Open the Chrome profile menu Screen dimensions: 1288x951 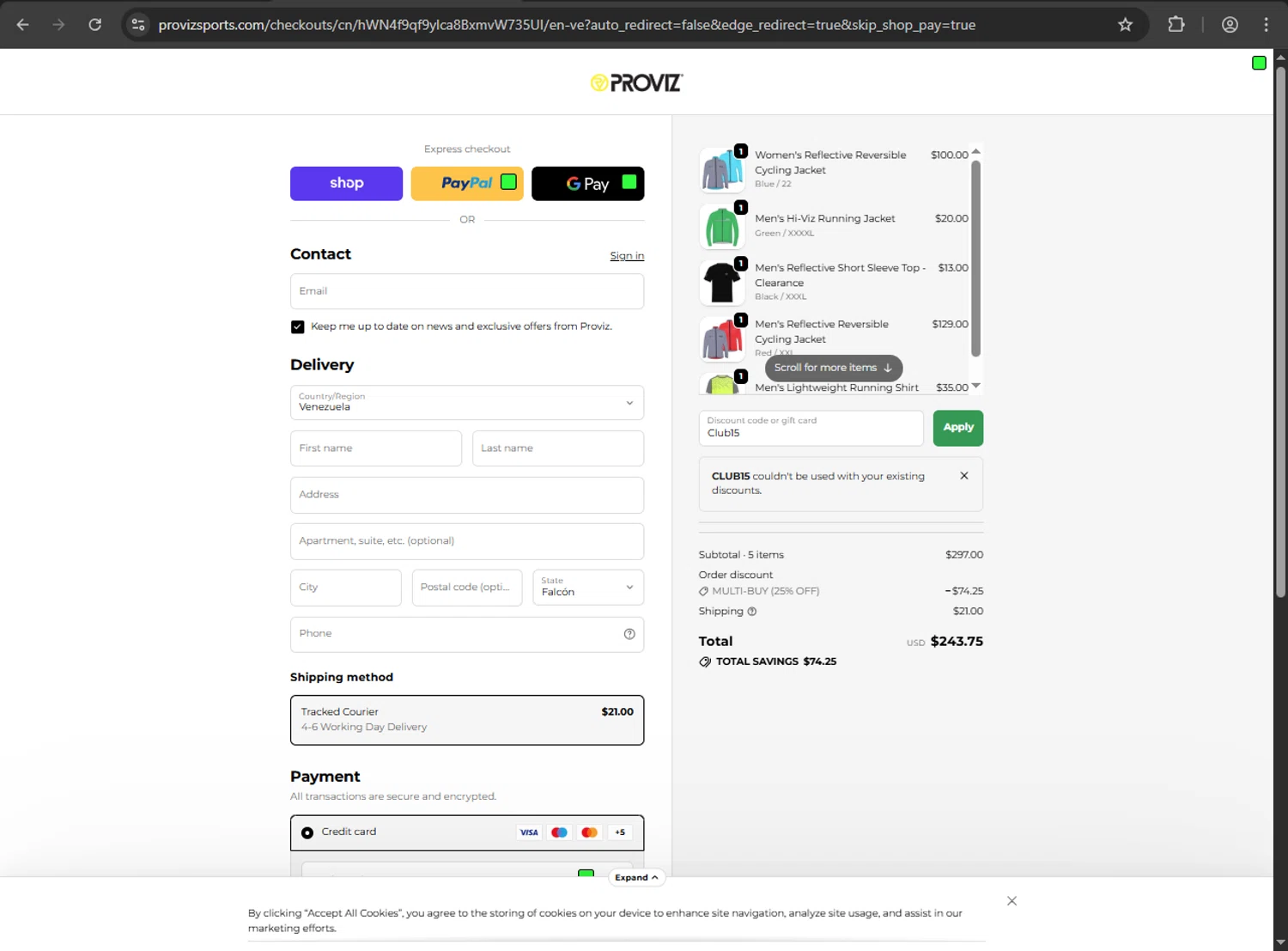[x=1230, y=25]
